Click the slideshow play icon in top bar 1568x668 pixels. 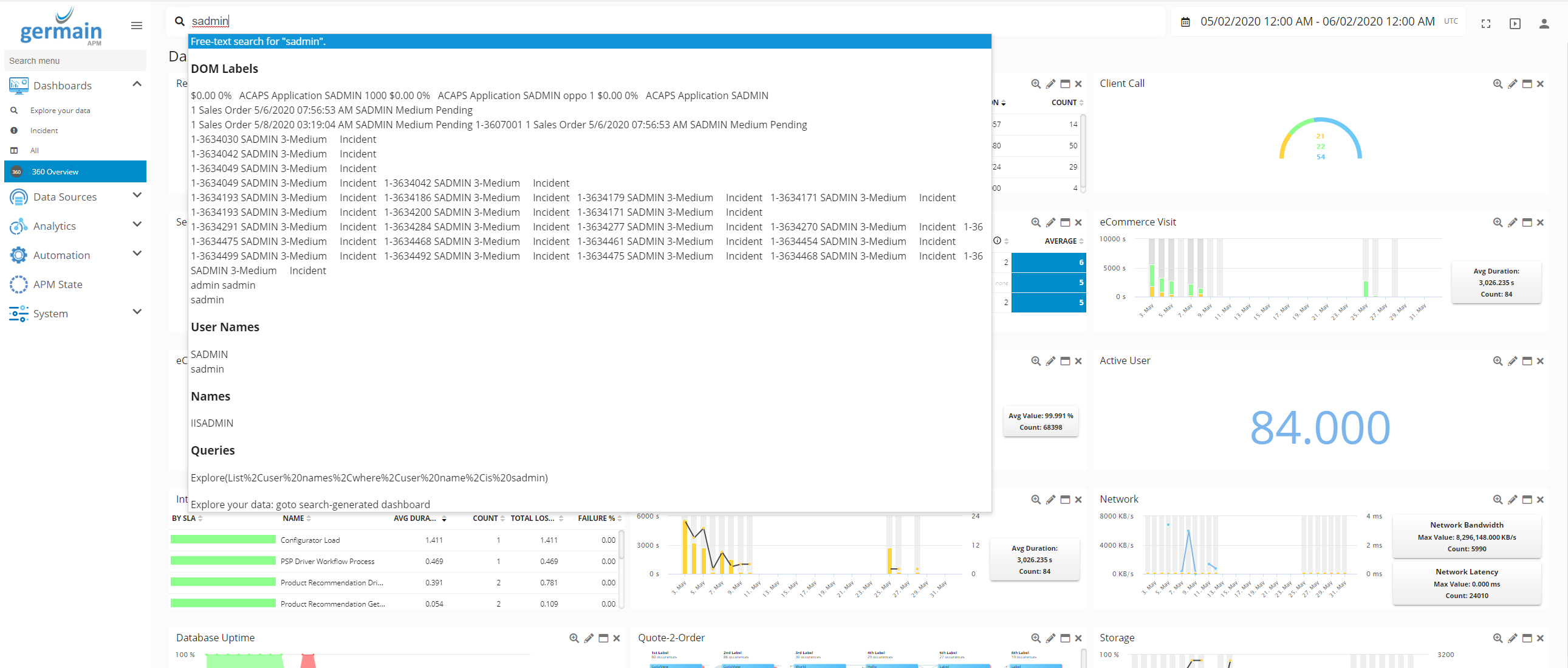click(1515, 24)
